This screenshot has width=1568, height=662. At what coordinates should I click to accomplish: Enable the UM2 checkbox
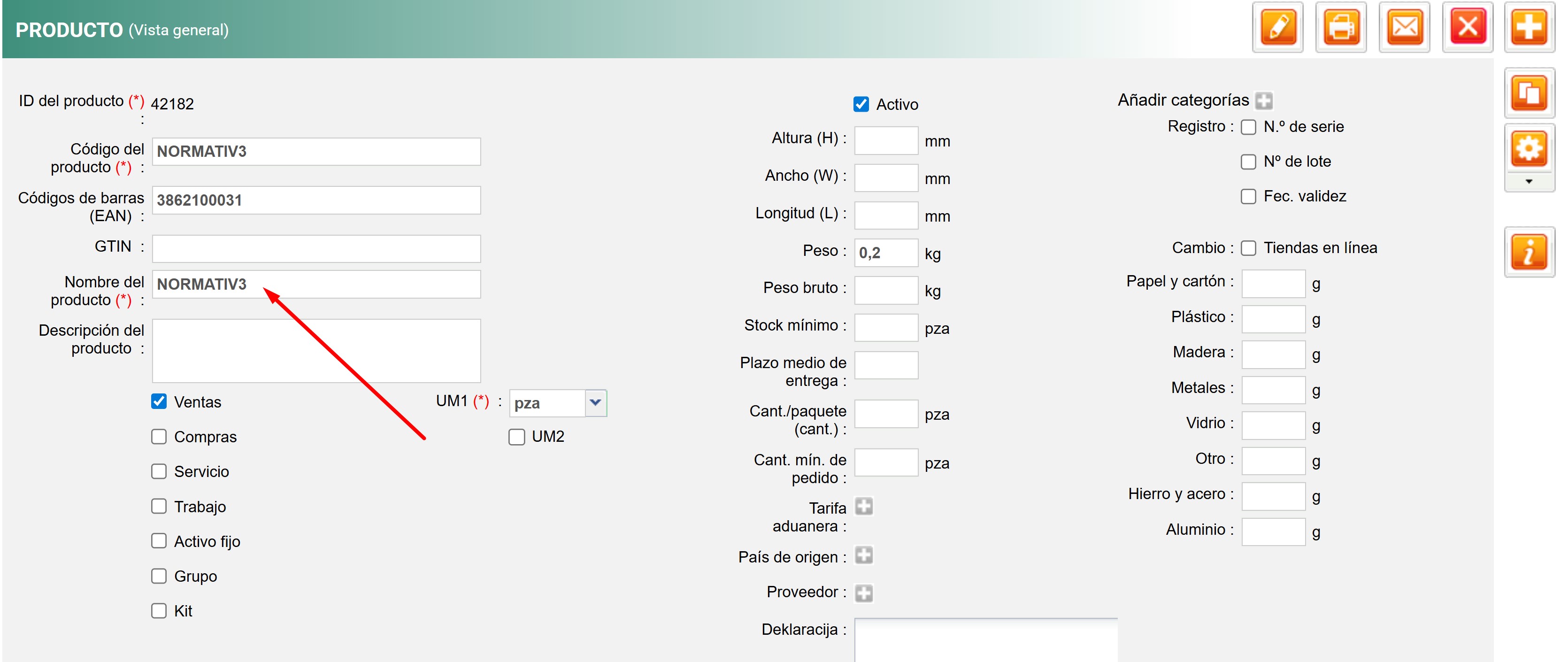tap(517, 437)
